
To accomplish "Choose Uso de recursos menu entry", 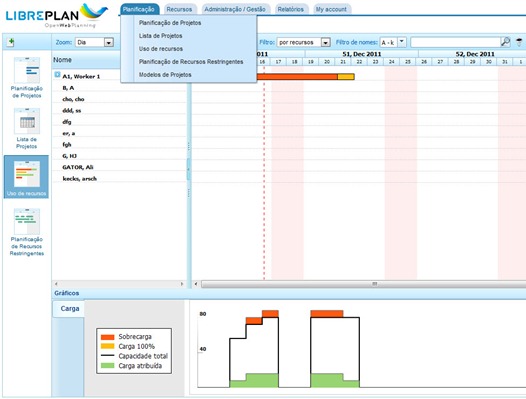I will click(161, 49).
